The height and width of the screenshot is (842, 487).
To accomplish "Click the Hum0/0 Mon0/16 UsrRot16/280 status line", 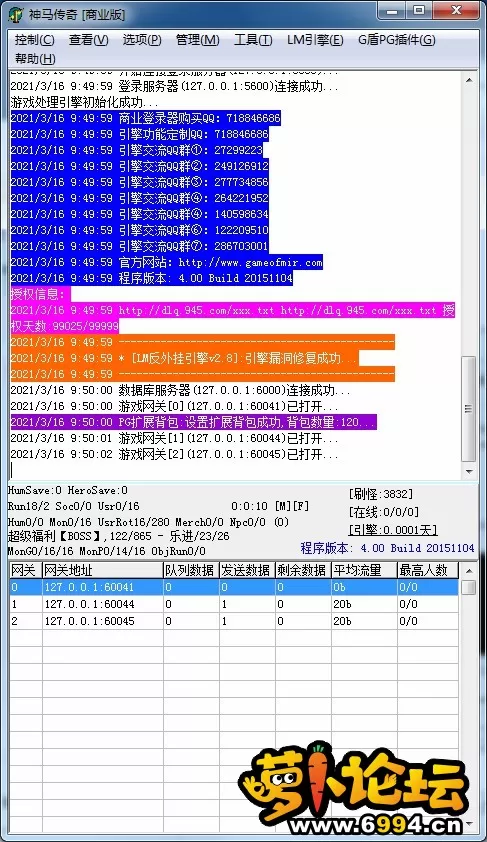I will pos(148,522).
